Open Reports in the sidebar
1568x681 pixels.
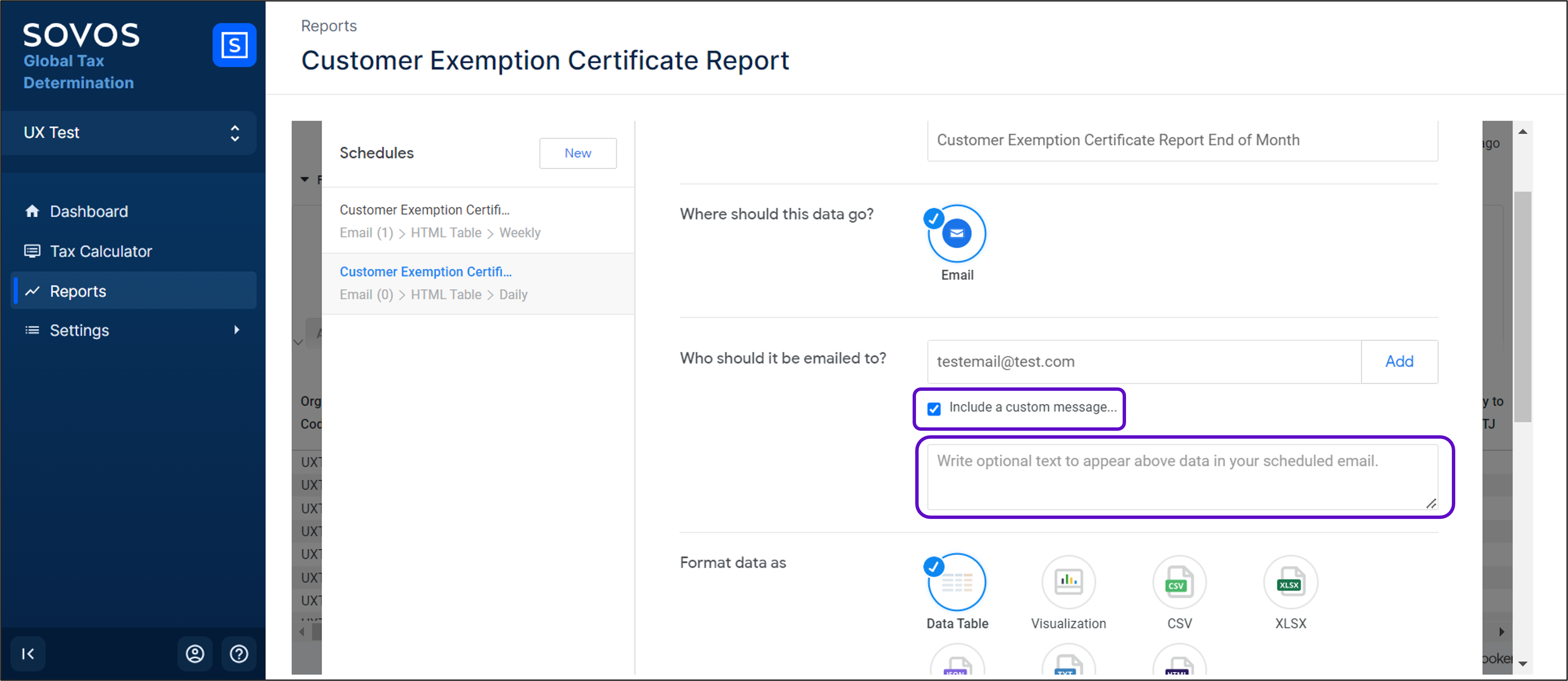[x=78, y=291]
